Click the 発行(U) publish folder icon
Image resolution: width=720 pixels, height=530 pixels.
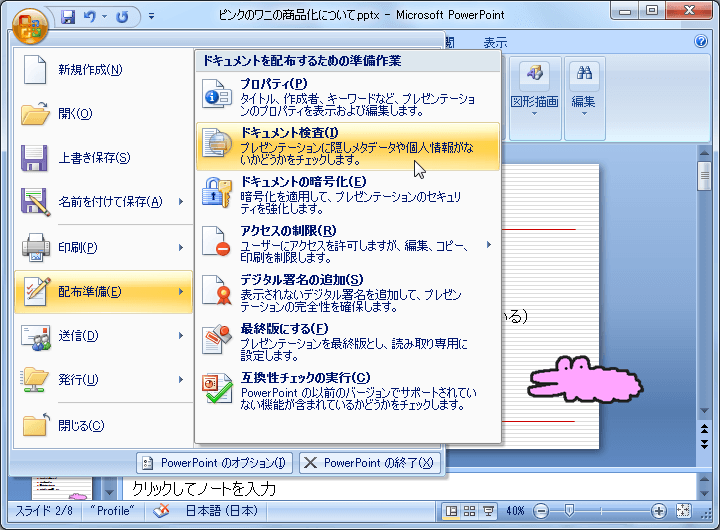click(x=34, y=379)
